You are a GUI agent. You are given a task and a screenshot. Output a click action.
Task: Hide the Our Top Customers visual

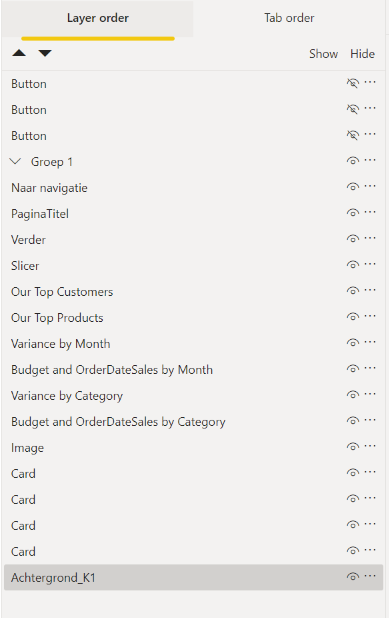tap(353, 291)
